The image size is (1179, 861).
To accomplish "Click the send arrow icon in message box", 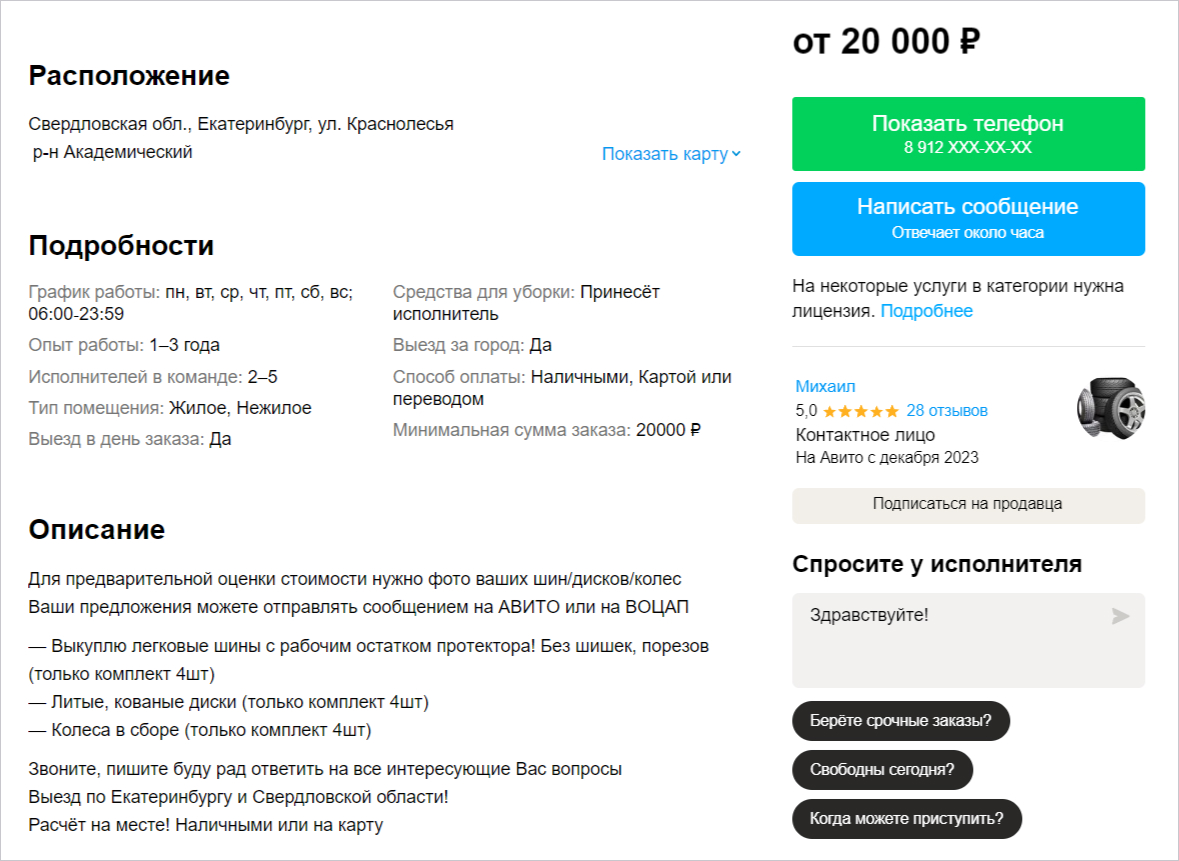I will 1120,616.
